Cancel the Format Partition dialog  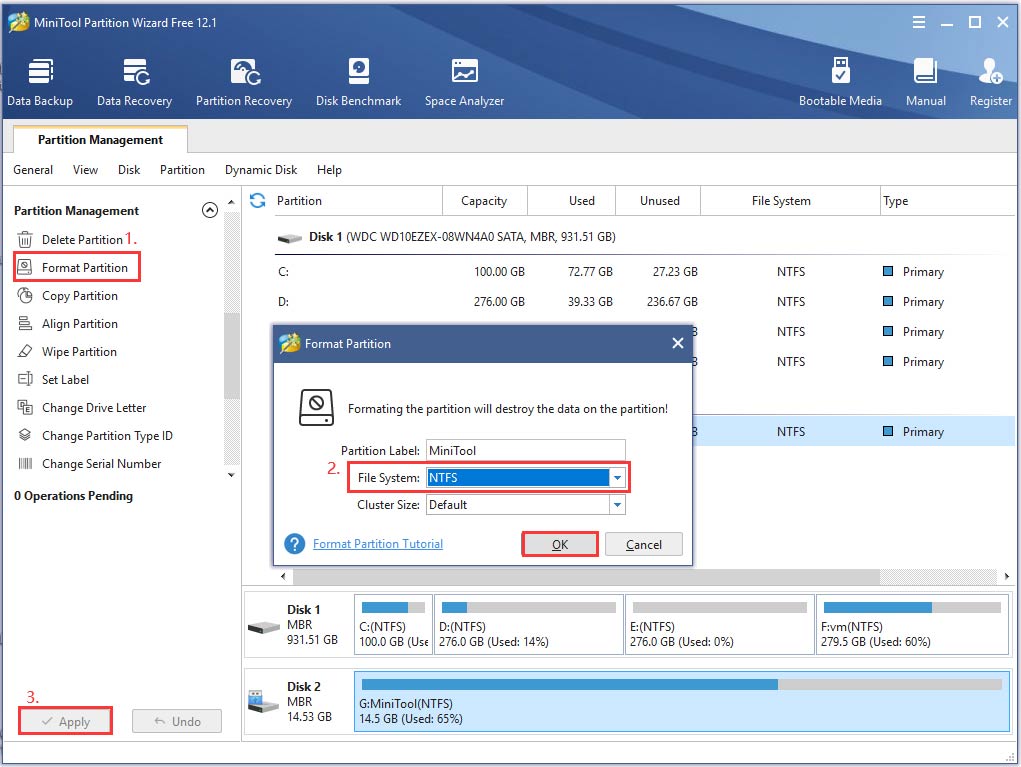[644, 544]
